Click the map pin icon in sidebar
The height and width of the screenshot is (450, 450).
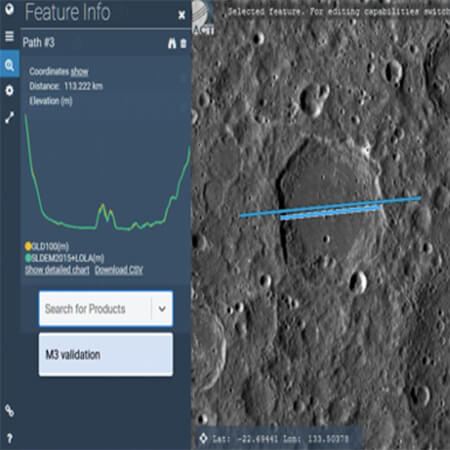[x=9, y=9]
